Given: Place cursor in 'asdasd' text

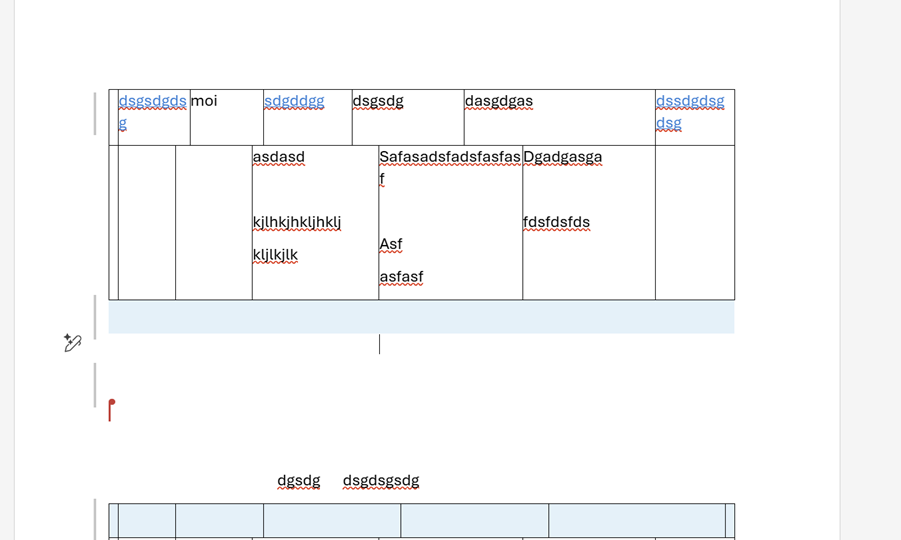Looking at the screenshot, I should tap(279, 157).
